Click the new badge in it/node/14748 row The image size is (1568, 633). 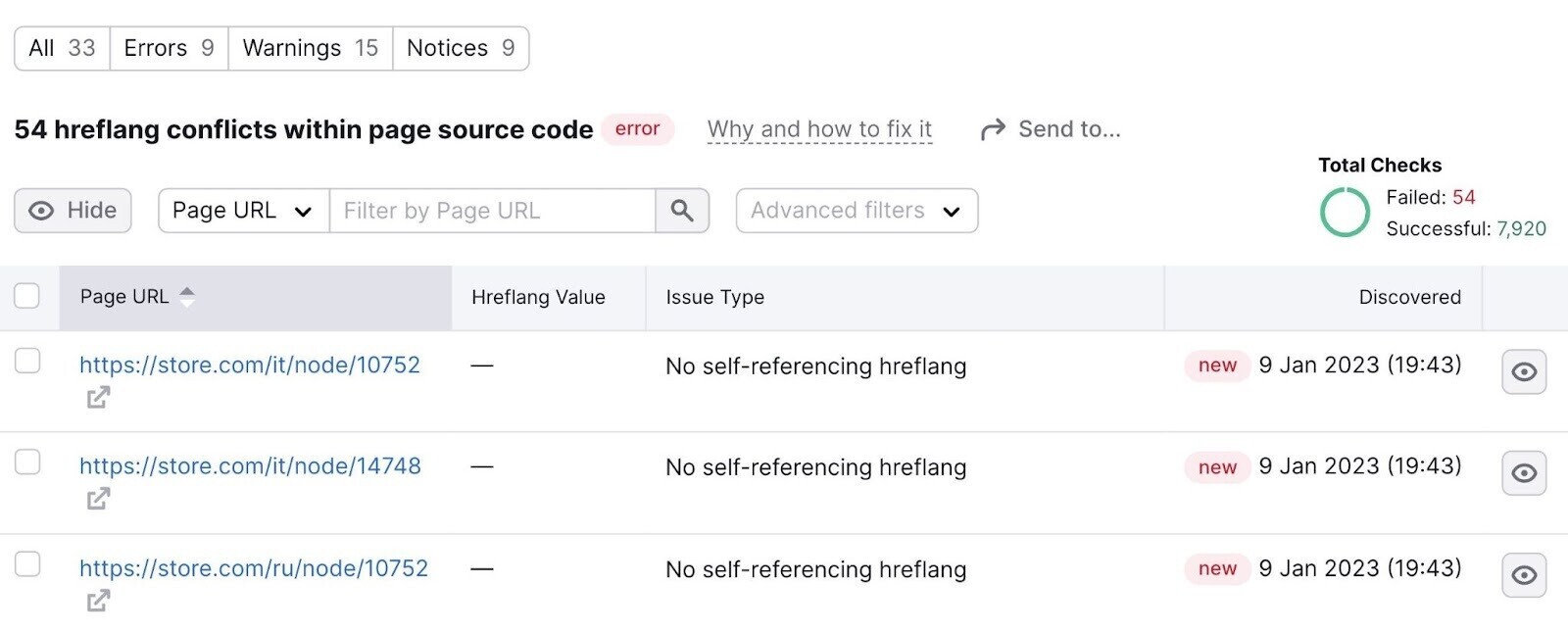point(1217,467)
